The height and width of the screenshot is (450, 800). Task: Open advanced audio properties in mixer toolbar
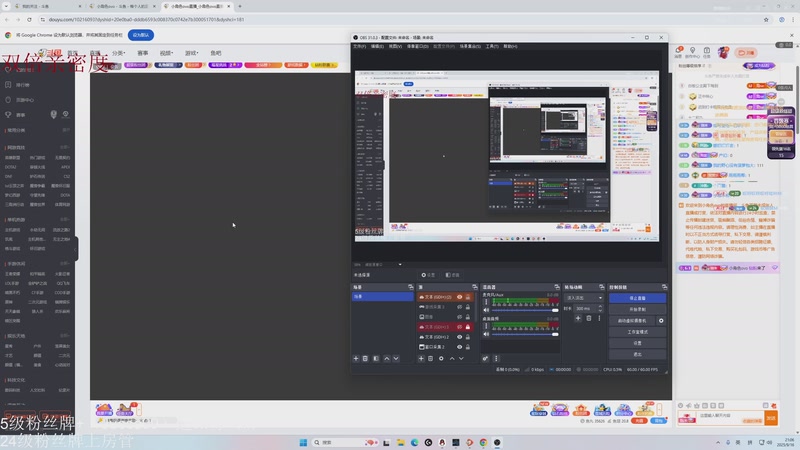pyautogui.click(x=485, y=359)
